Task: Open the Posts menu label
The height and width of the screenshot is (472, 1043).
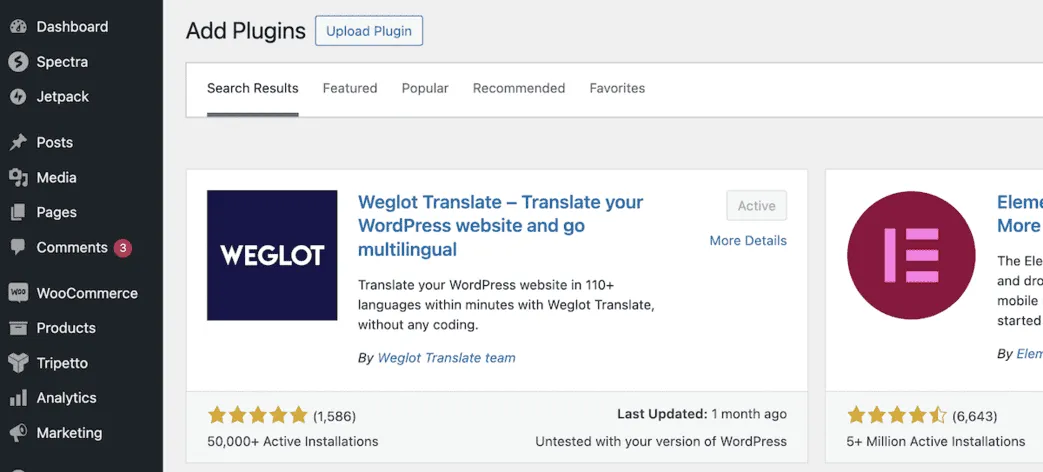Action: (x=55, y=142)
